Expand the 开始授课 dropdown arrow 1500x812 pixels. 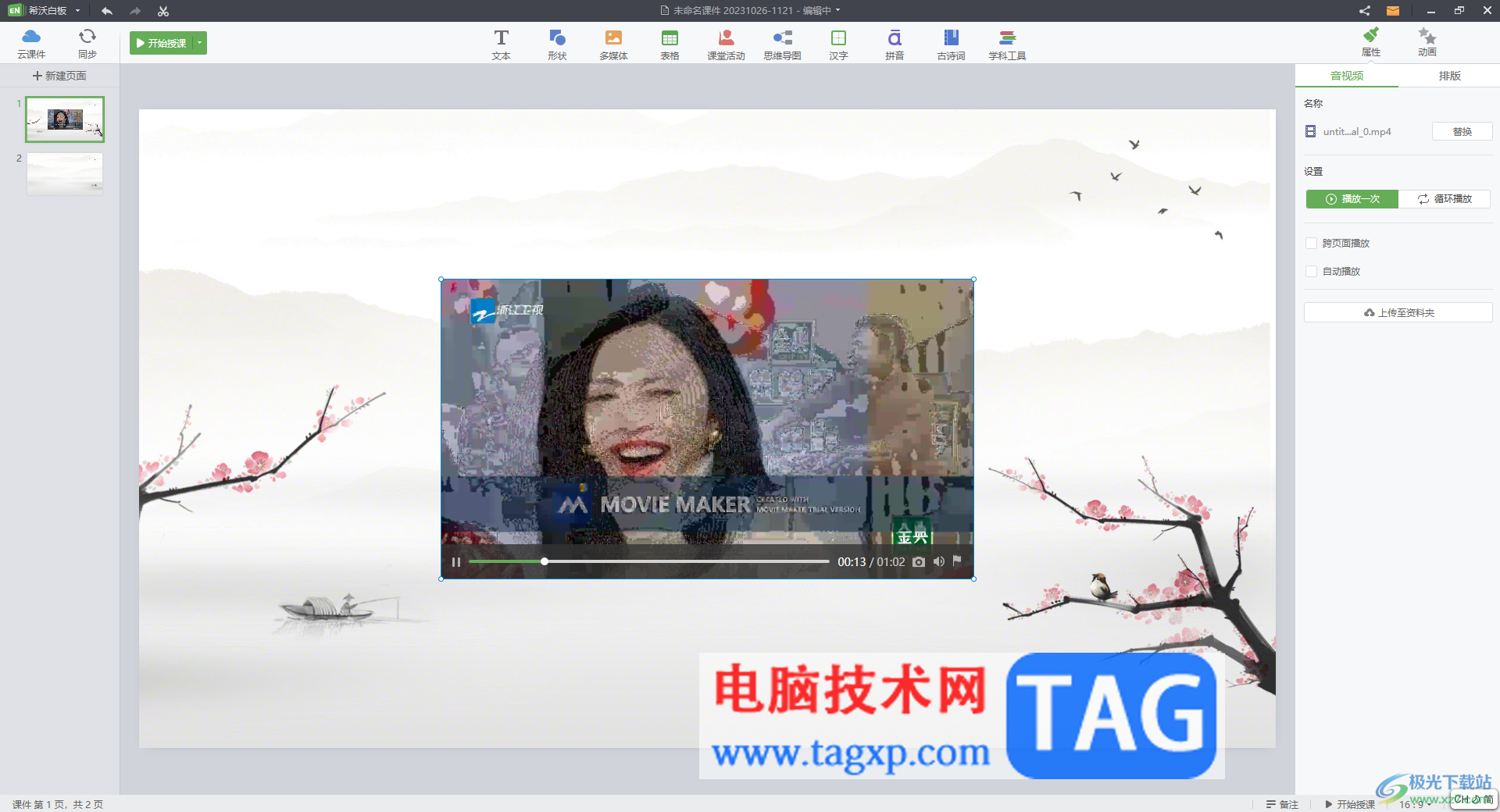[x=200, y=43]
